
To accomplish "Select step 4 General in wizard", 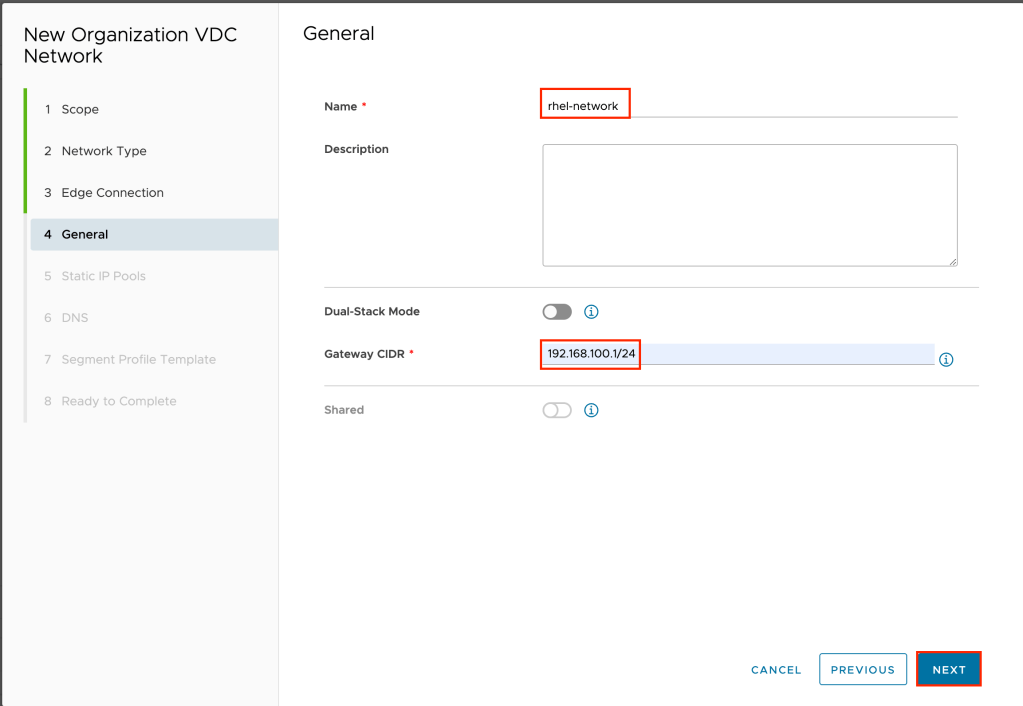I will (x=85, y=235).
